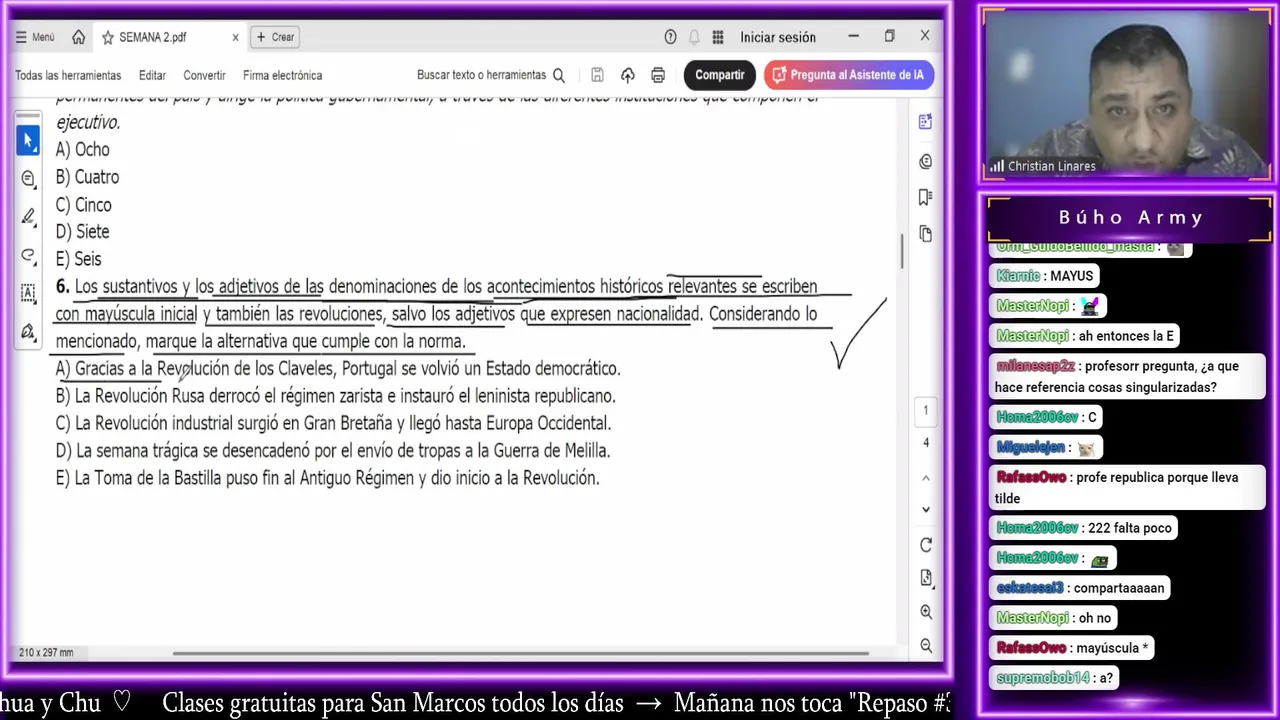Click the Compartir button
Viewport: 1280px width, 720px height.
719,75
